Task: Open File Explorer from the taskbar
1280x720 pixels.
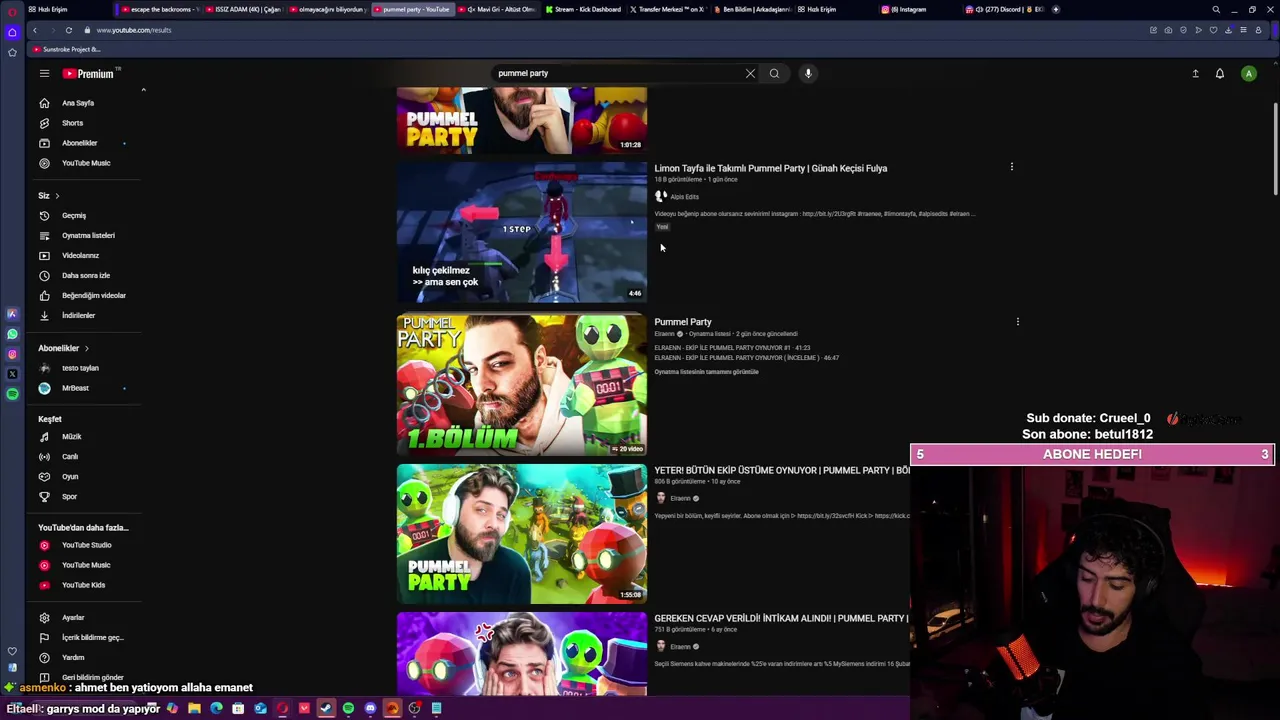Action: click(x=194, y=708)
